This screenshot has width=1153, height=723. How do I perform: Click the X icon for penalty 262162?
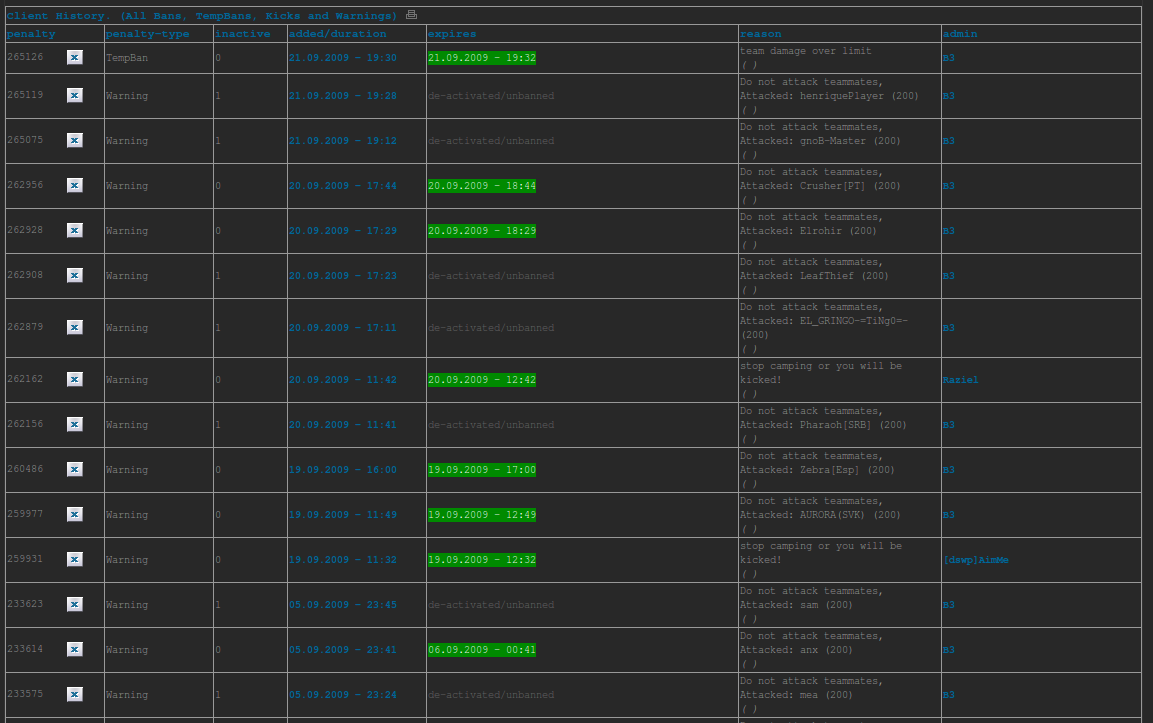(x=75, y=379)
